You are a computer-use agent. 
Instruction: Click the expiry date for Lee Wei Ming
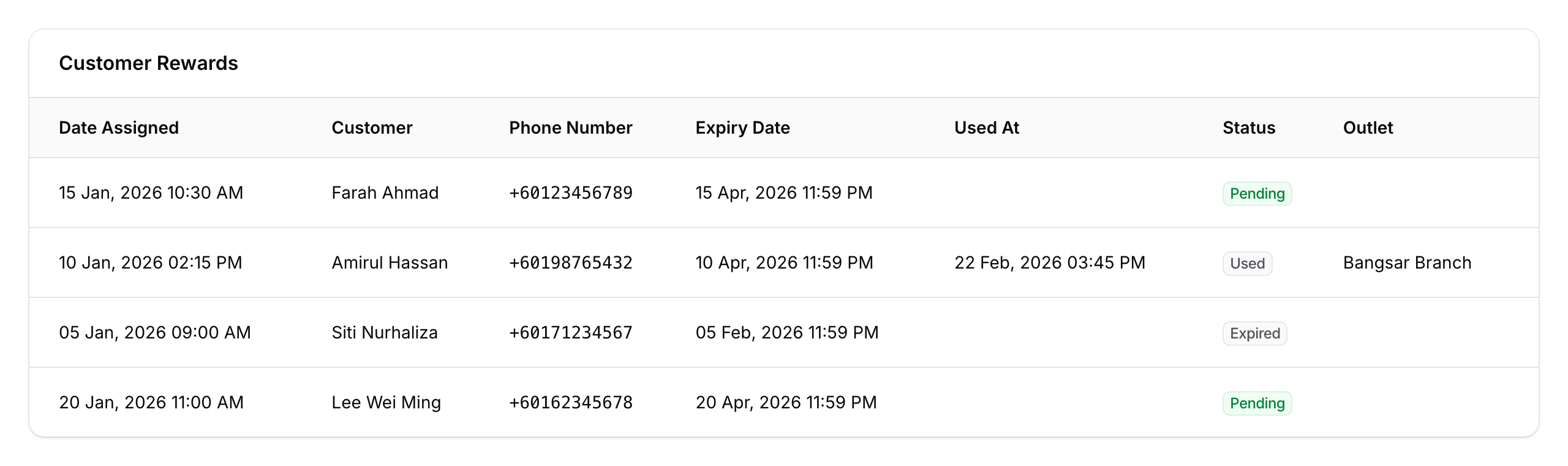click(x=786, y=402)
